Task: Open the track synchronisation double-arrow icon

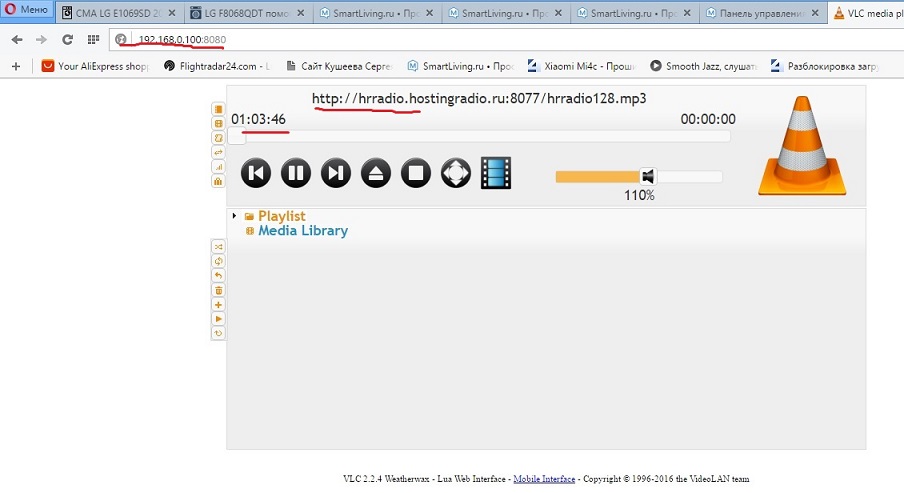Action: click(x=219, y=152)
